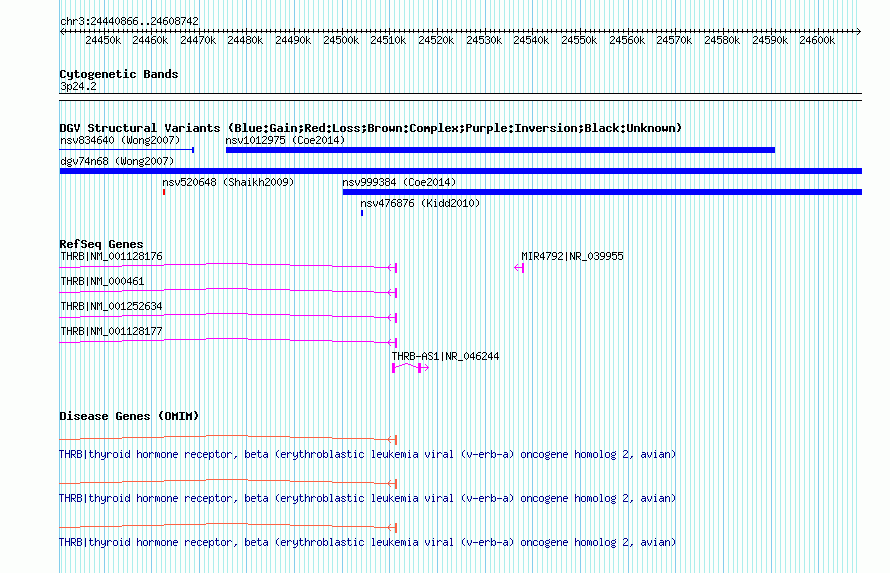Image resolution: width=890 pixels, height=573 pixels.
Task: Click the 24450k ruler tick label
Action: 103,40
